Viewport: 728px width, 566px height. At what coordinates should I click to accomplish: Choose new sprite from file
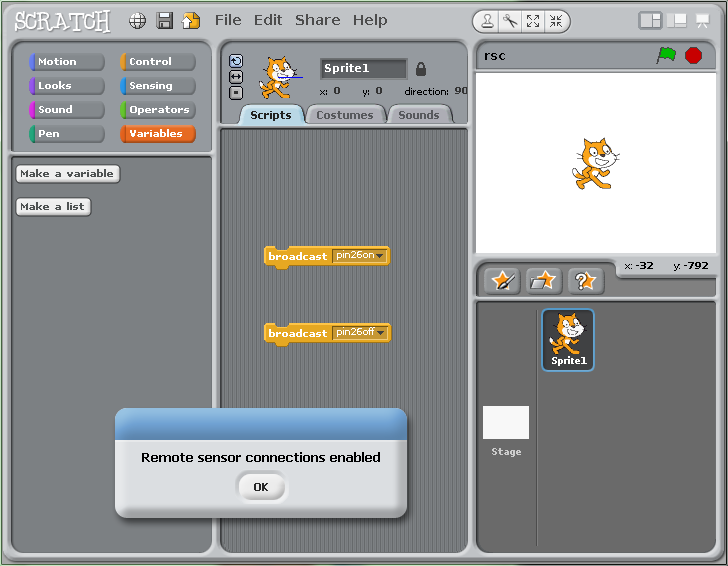click(544, 281)
